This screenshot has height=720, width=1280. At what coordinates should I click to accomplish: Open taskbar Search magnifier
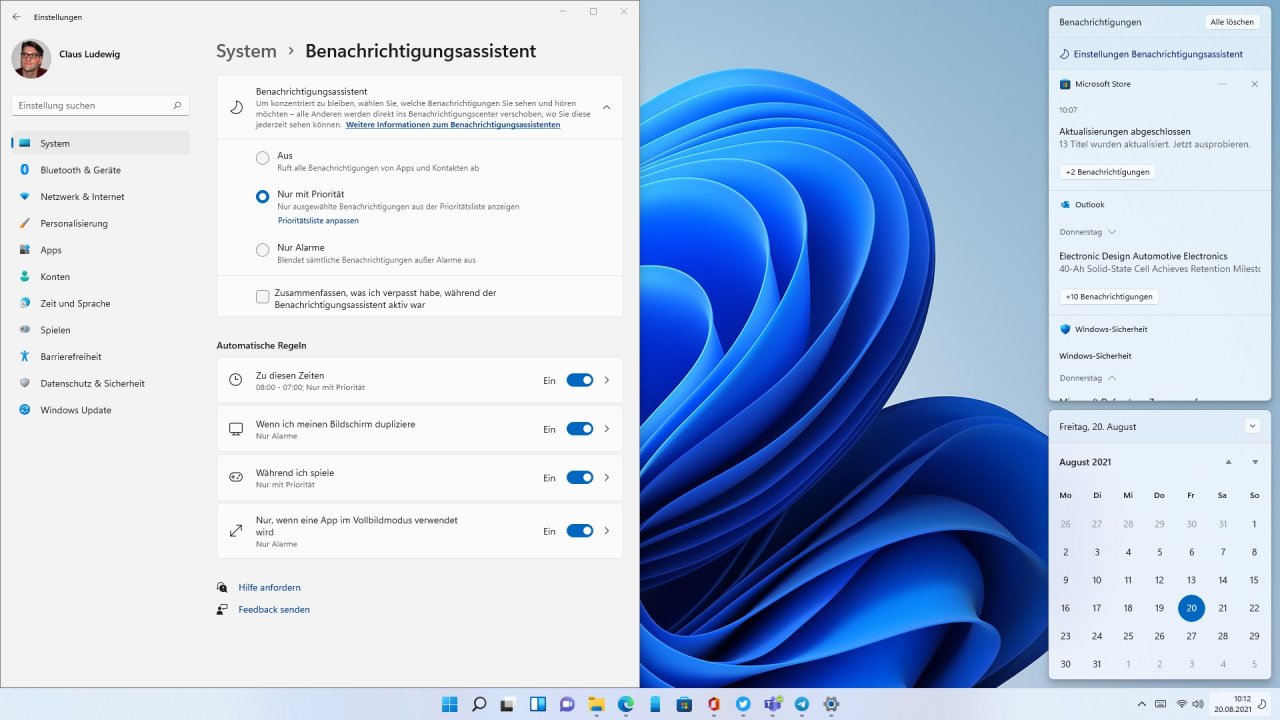[x=479, y=704]
